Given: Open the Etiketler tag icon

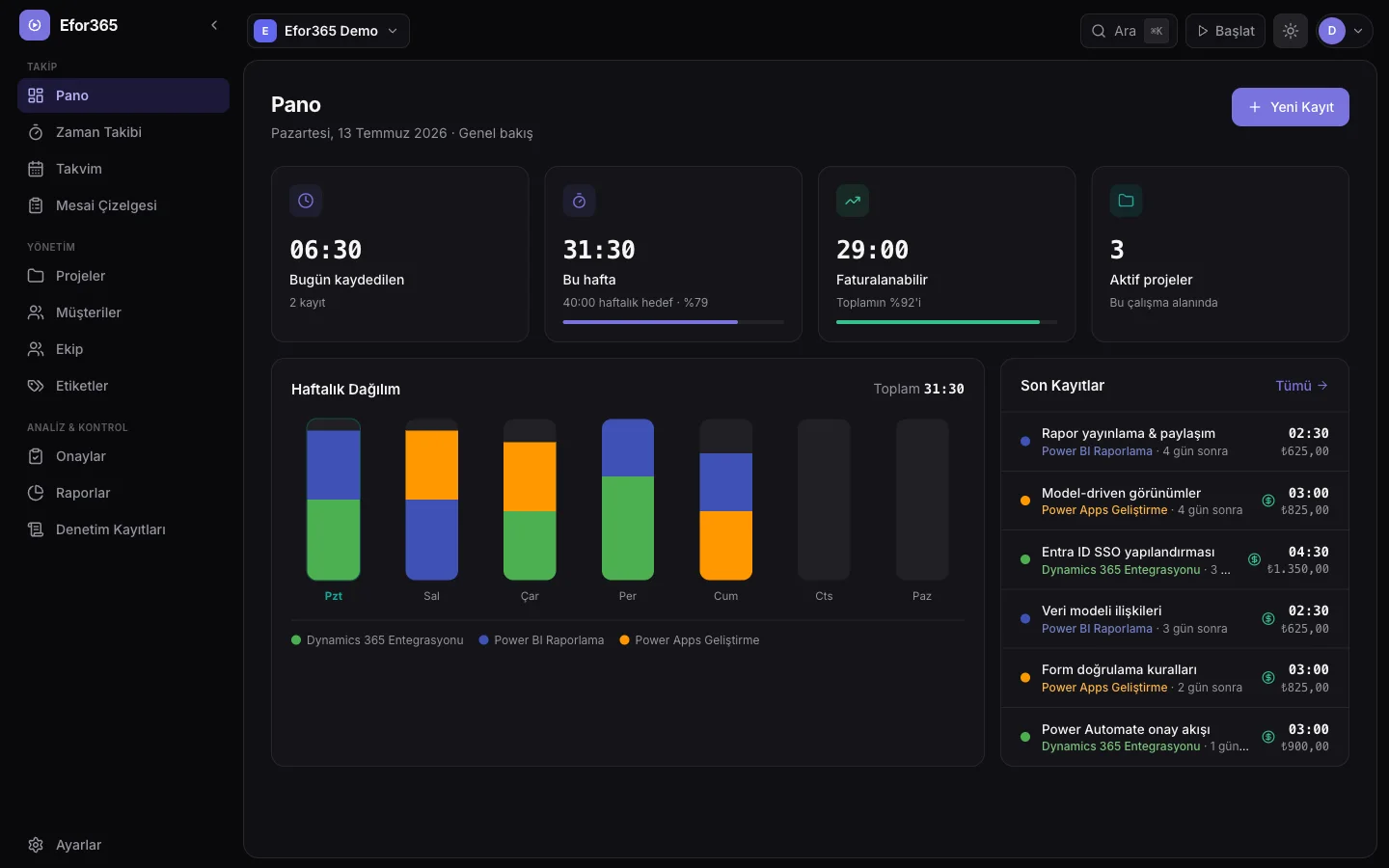Looking at the screenshot, I should pos(36,386).
